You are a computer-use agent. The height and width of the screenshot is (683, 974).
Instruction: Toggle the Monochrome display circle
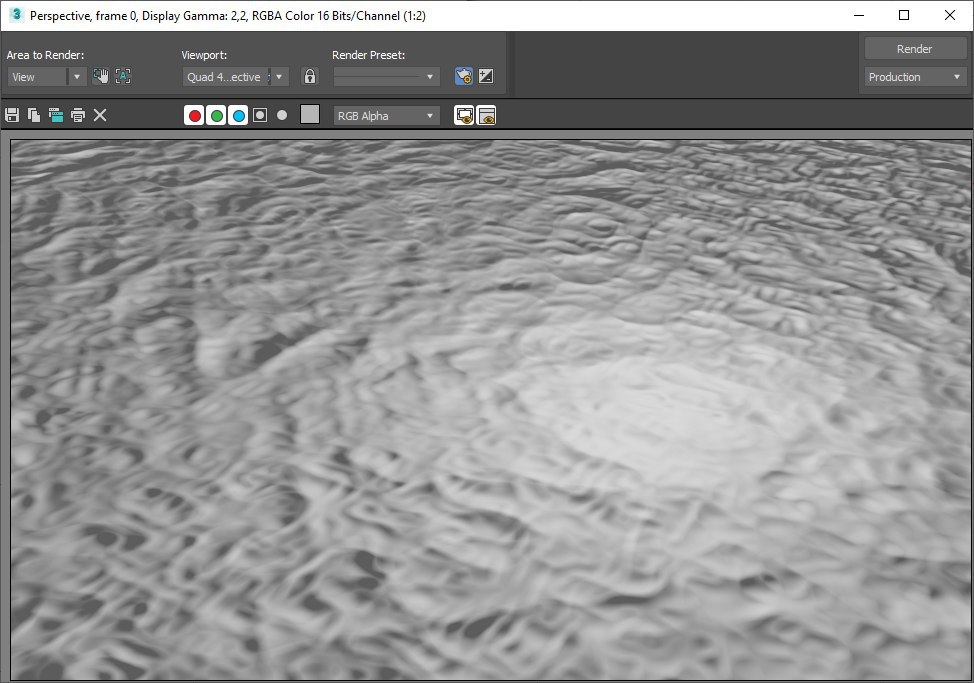(x=282, y=115)
